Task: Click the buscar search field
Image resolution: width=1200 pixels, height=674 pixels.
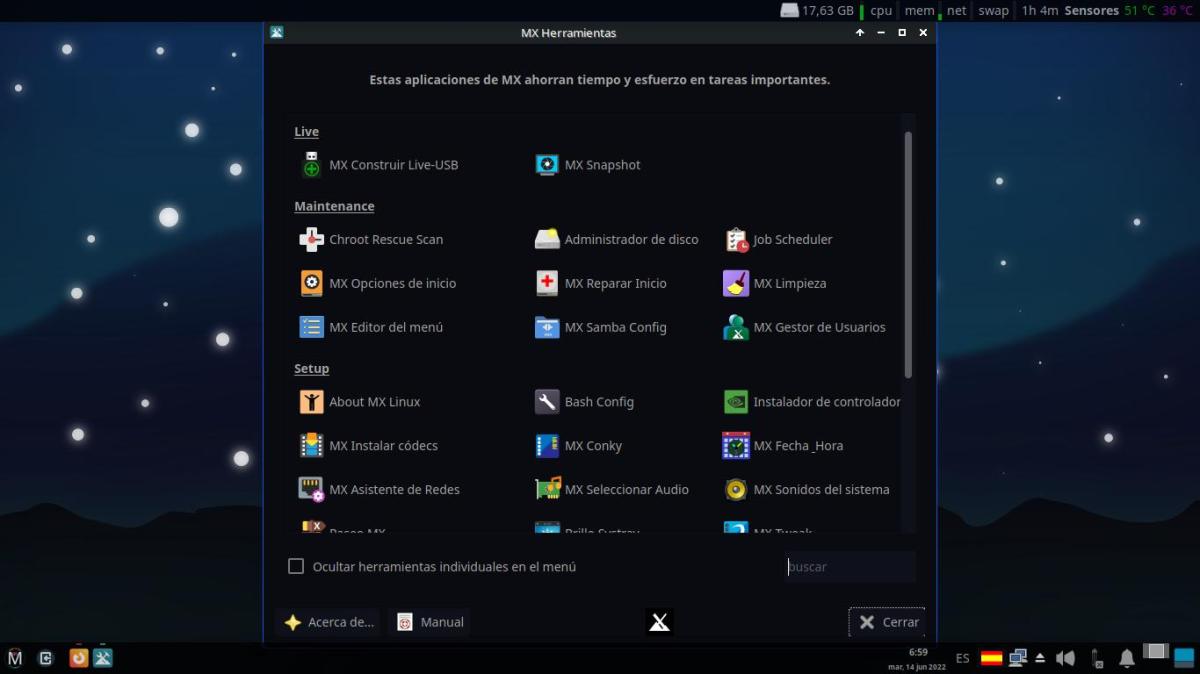Action: (850, 567)
